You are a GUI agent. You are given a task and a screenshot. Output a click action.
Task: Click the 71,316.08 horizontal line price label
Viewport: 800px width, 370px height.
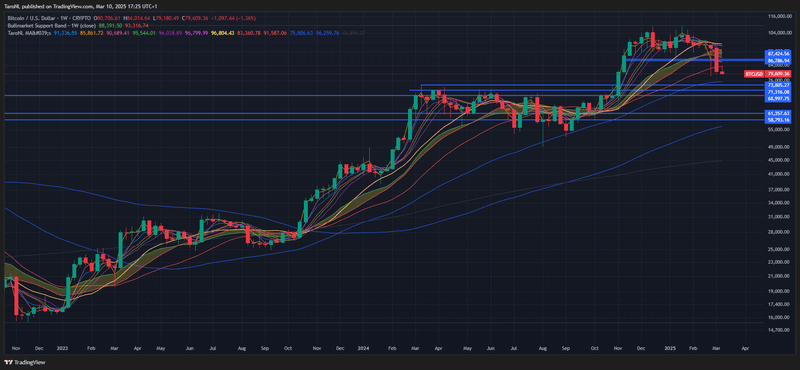tap(777, 91)
